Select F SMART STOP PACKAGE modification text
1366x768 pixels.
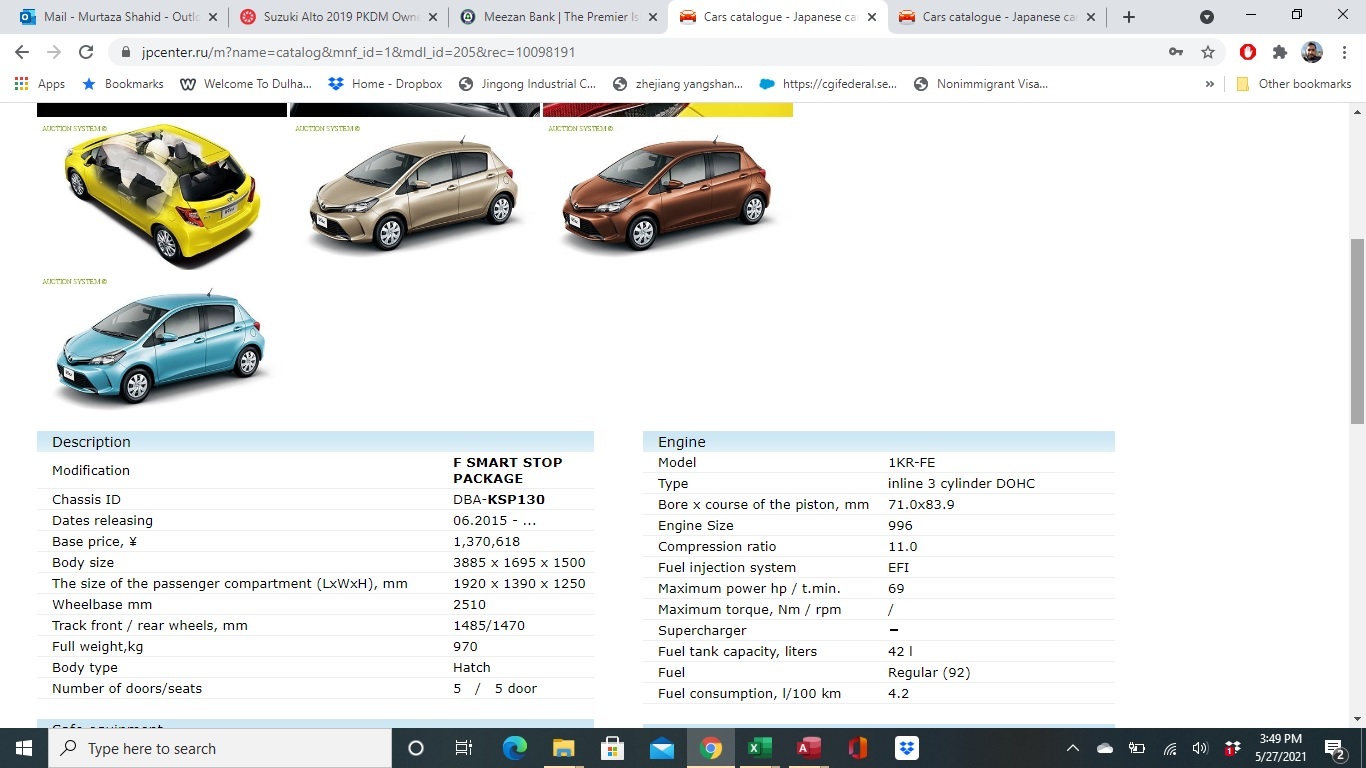coord(508,470)
